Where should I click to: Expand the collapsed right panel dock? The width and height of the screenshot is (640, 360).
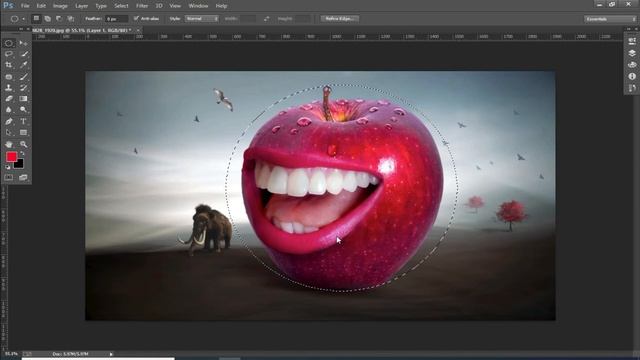629,29
